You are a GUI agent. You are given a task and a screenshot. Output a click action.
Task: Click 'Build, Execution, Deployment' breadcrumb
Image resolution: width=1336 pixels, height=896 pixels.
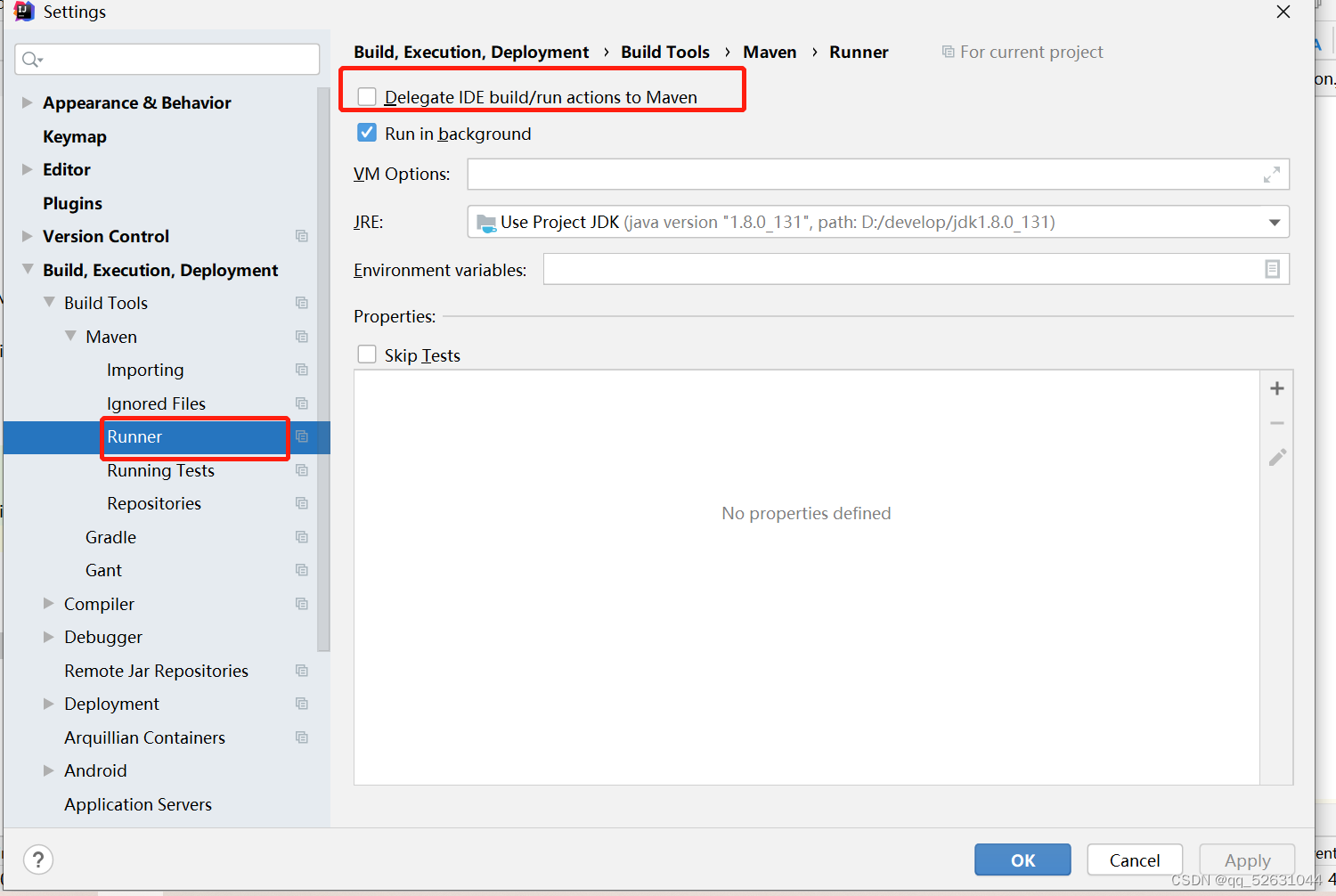pyautogui.click(x=471, y=52)
